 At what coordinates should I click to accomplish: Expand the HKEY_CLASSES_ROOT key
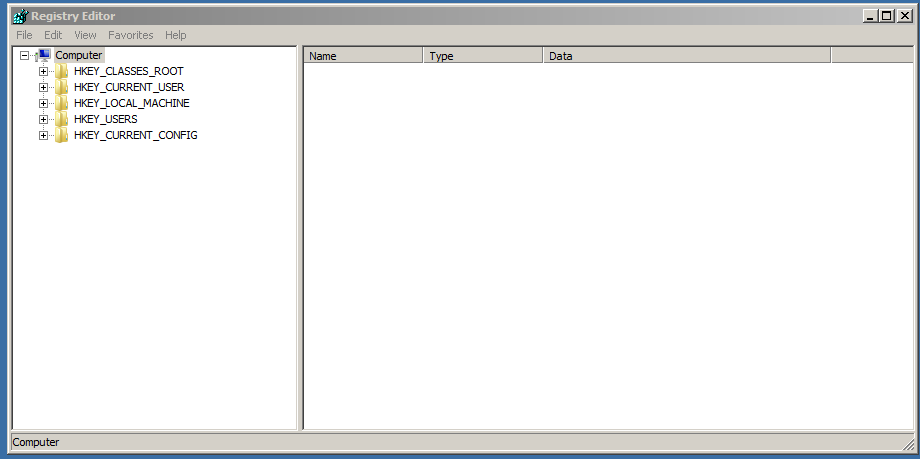coord(43,72)
